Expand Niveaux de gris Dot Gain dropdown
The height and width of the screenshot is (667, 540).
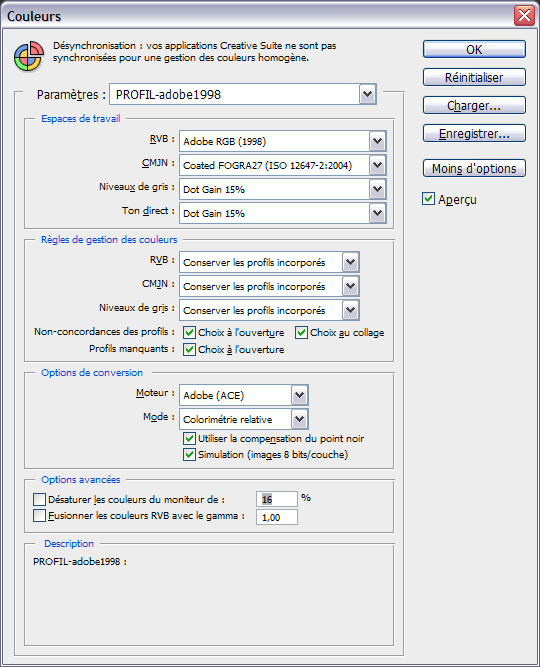click(283, 189)
